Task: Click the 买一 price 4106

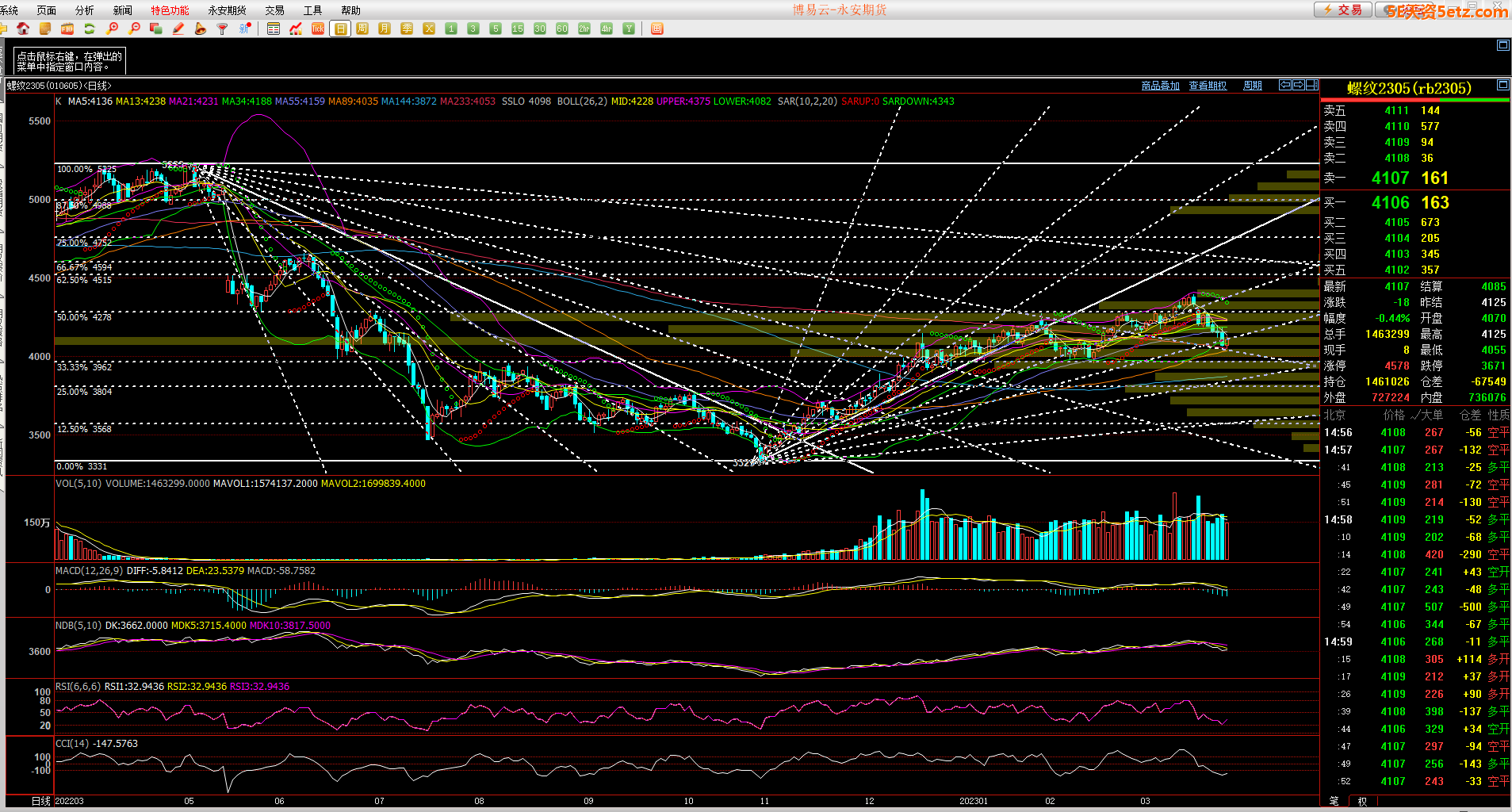Action: click(1390, 203)
